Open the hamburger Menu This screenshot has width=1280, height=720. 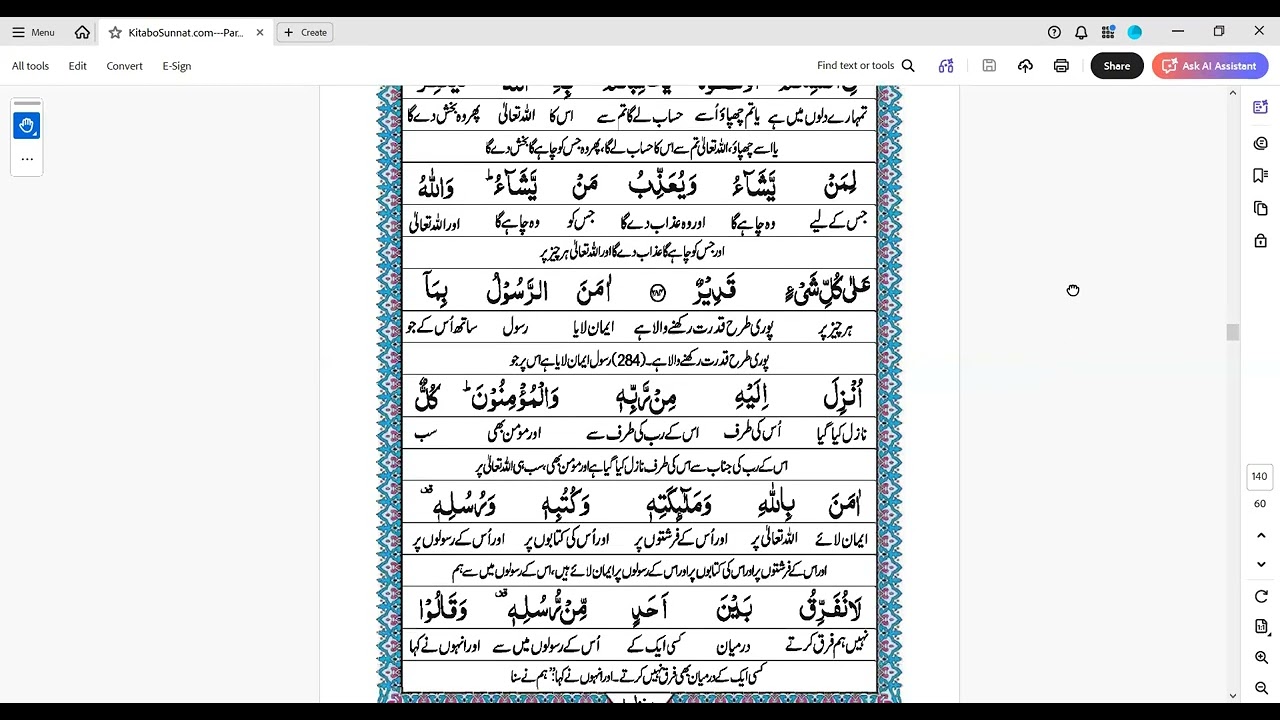pyautogui.click(x=33, y=32)
